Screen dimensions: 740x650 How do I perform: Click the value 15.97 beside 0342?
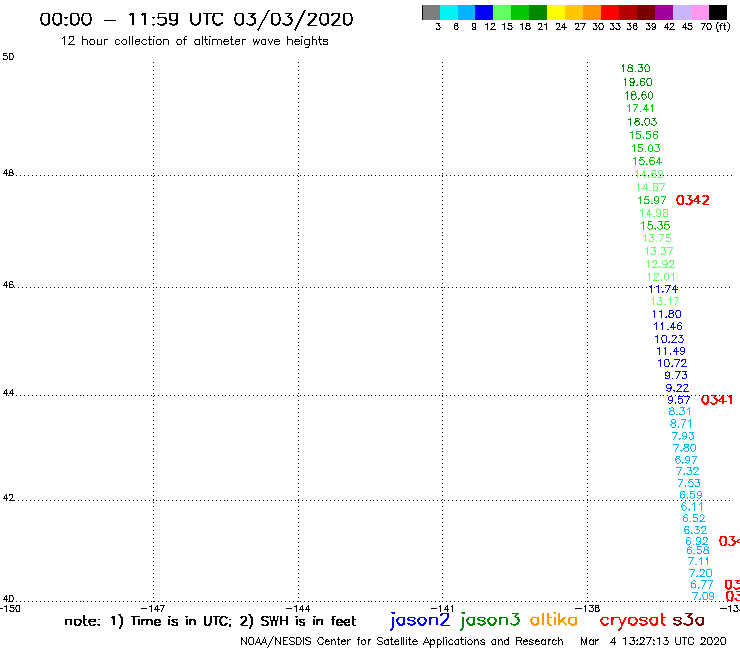[652, 201]
